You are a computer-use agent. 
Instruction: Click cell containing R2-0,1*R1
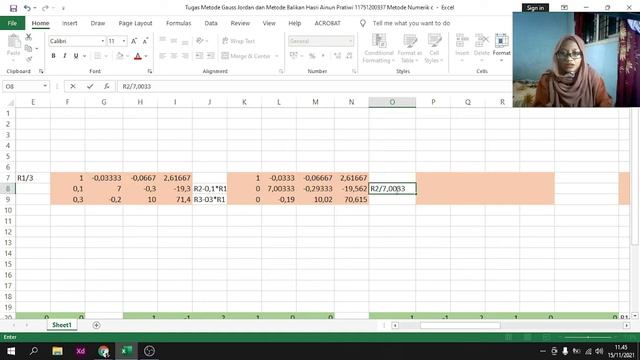209,189
